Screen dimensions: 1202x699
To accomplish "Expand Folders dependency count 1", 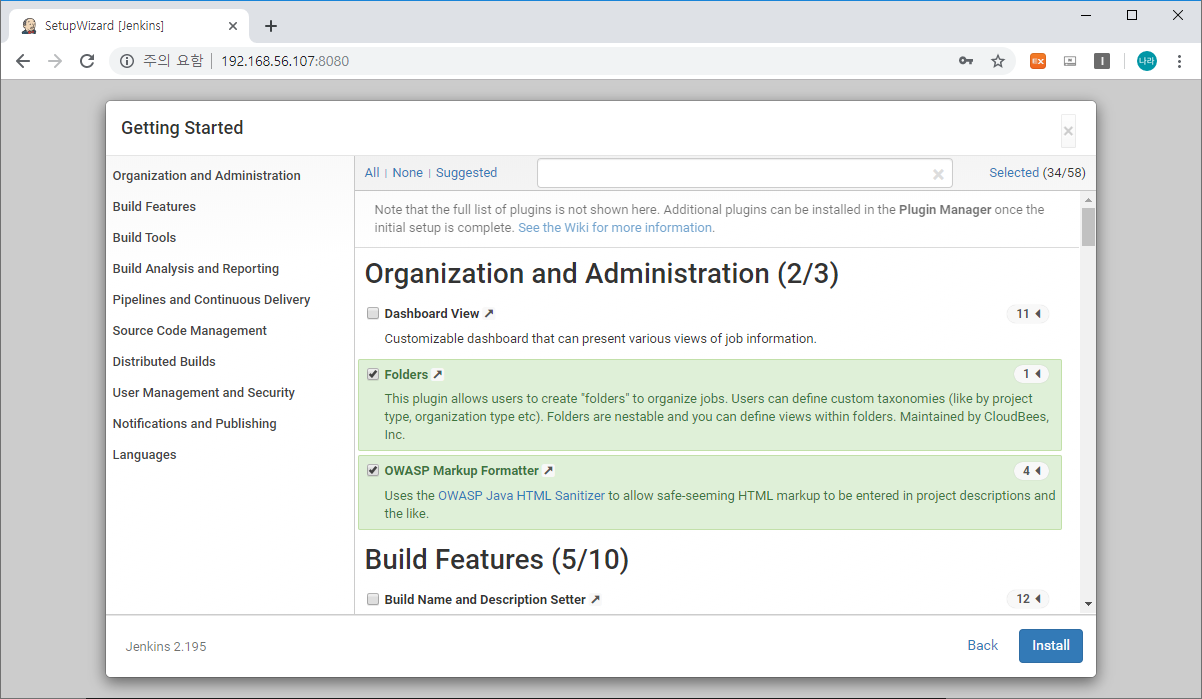I will (1032, 374).
